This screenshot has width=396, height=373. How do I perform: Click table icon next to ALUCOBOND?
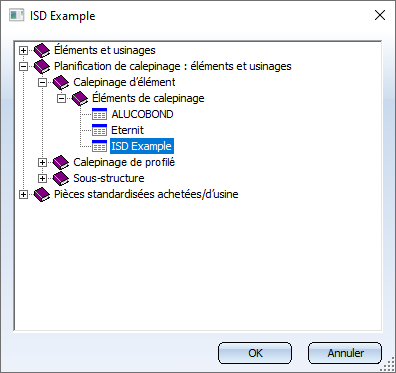coord(99,114)
